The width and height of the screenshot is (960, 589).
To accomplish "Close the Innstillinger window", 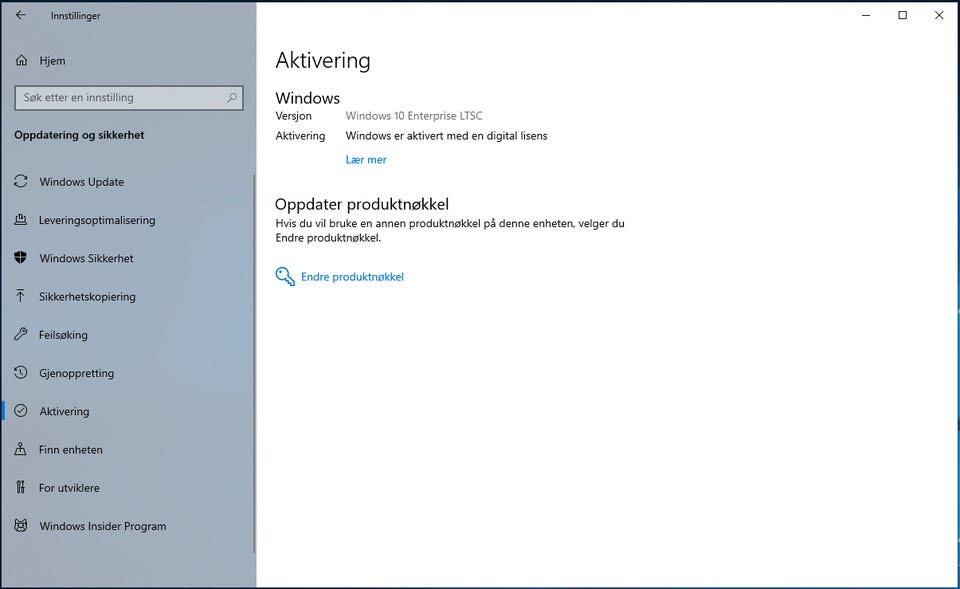I will [x=939, y=15].
